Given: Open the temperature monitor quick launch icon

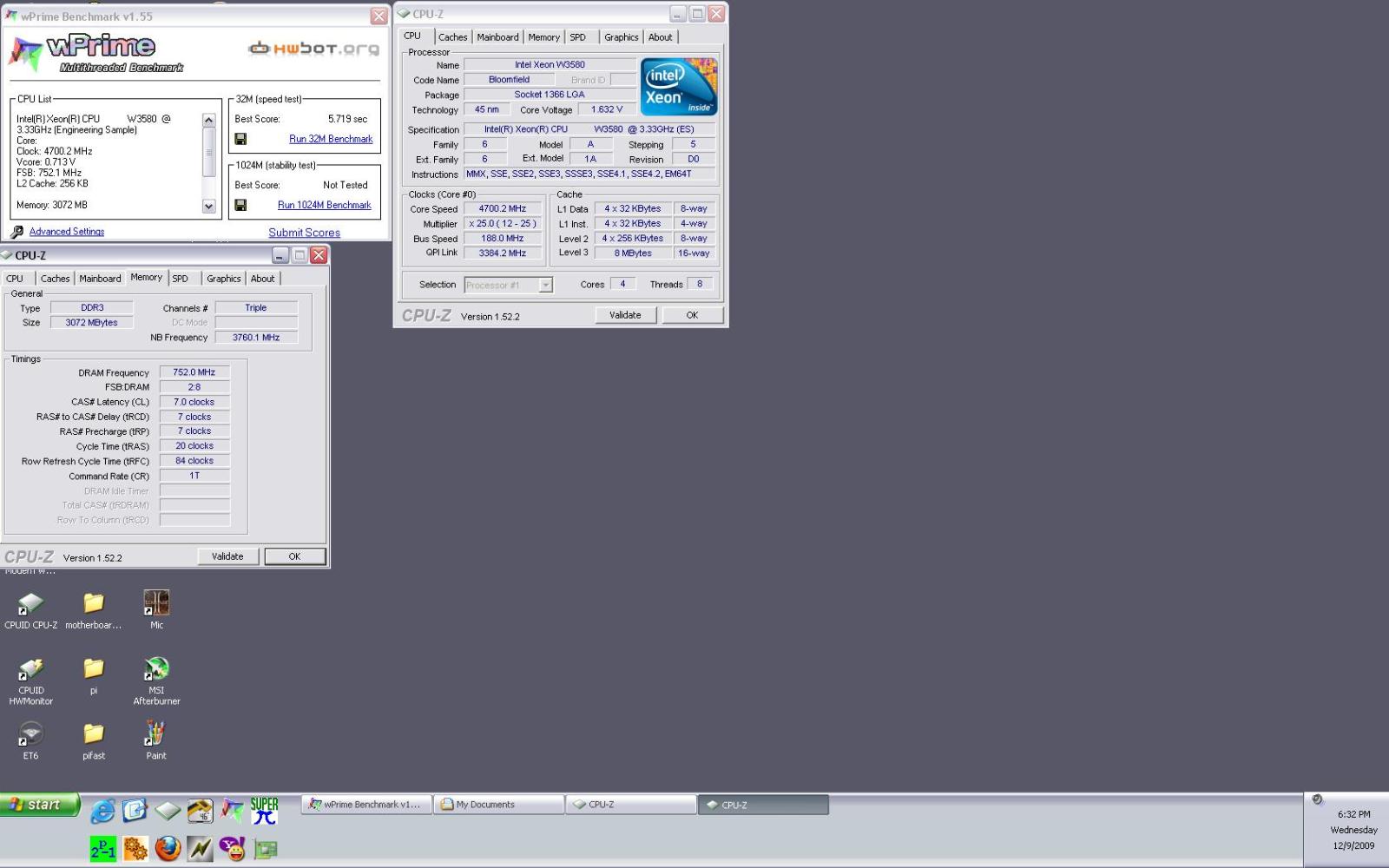Looking at the screenshot, I should click(x=200, y=811).
